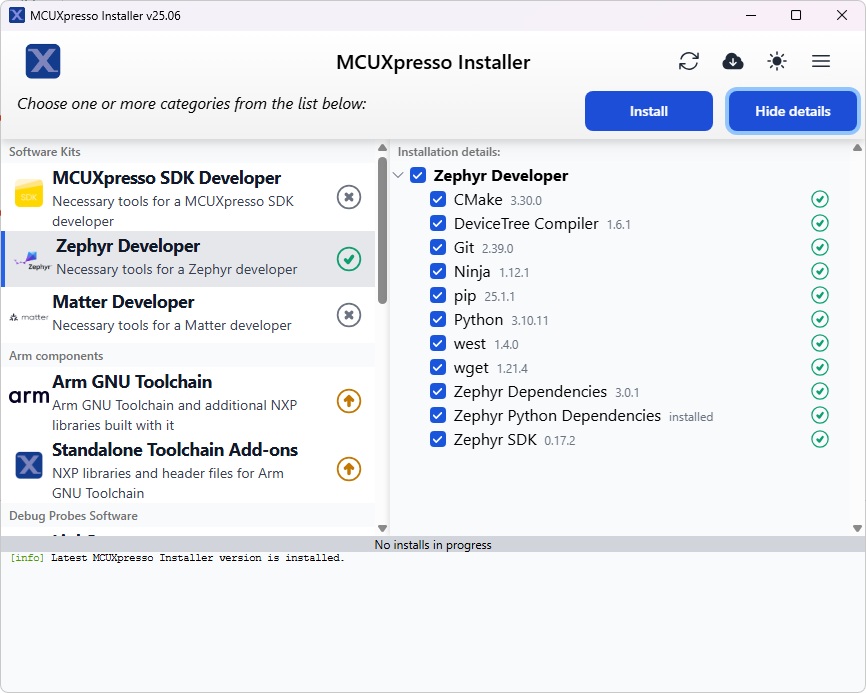
Task: Click the 'Installation details:' label
Action: tap(449, 152)
